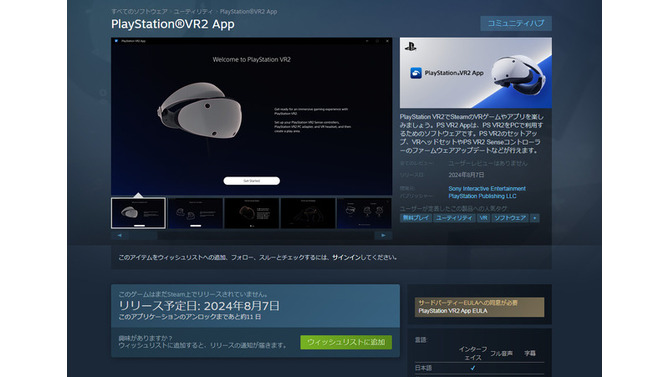Click PlayStation®VR2 App breadcrumb link
This screenshot has height=377, width=670.
pos(248,12)
